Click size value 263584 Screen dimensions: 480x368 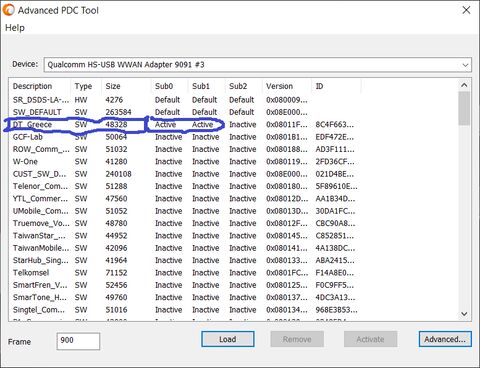(118, 112)
